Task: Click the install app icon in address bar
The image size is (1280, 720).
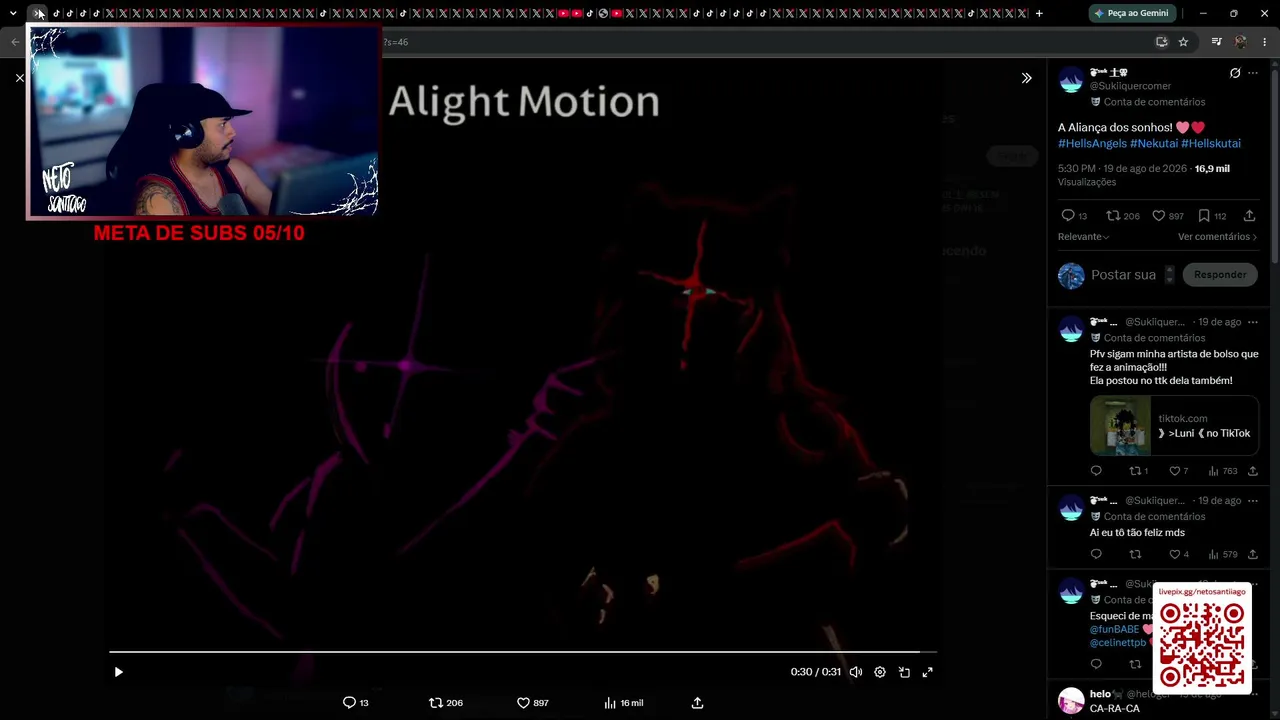Action: [x=1161, y=42]
